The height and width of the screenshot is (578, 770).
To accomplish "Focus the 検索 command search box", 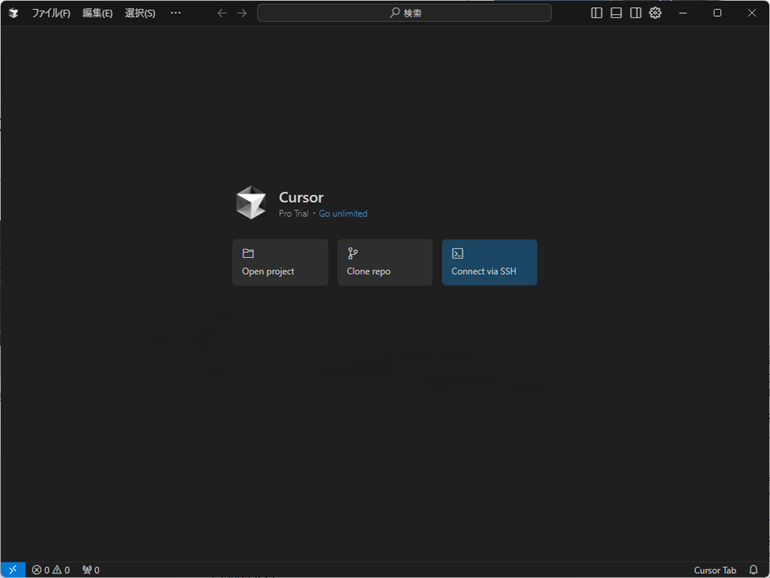I will point(404,13).
